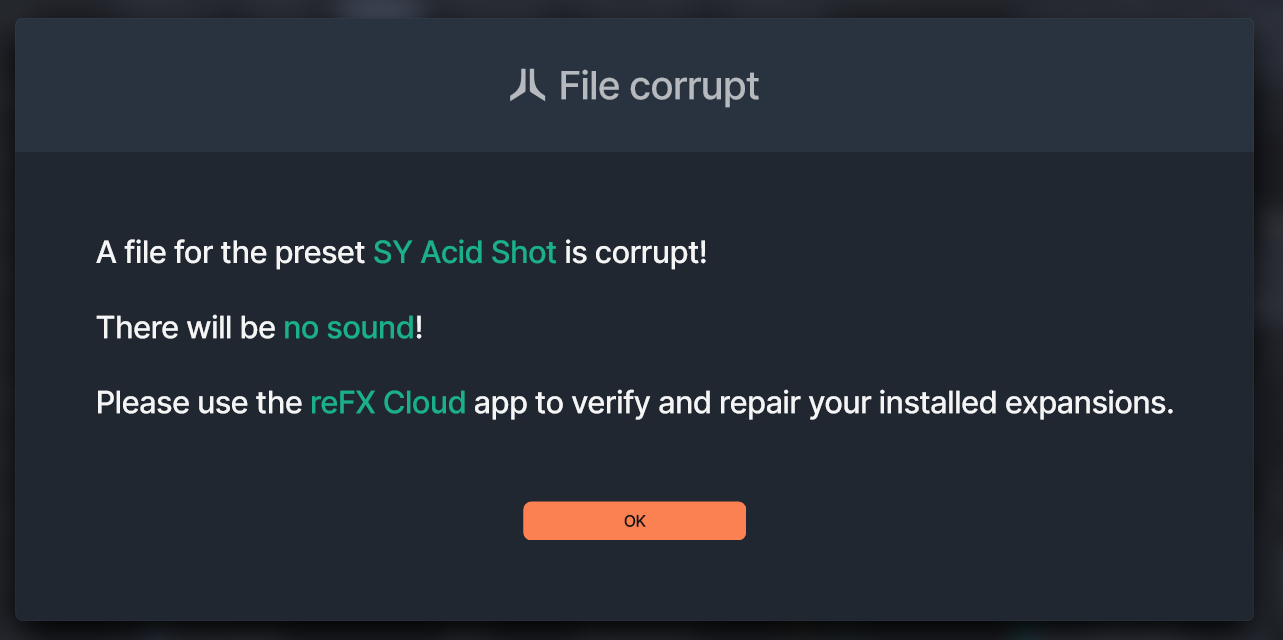The width and height of the screenshot is (1283, 640).
Task: Click the orange OK button
Action: click(x=634, y=521)
